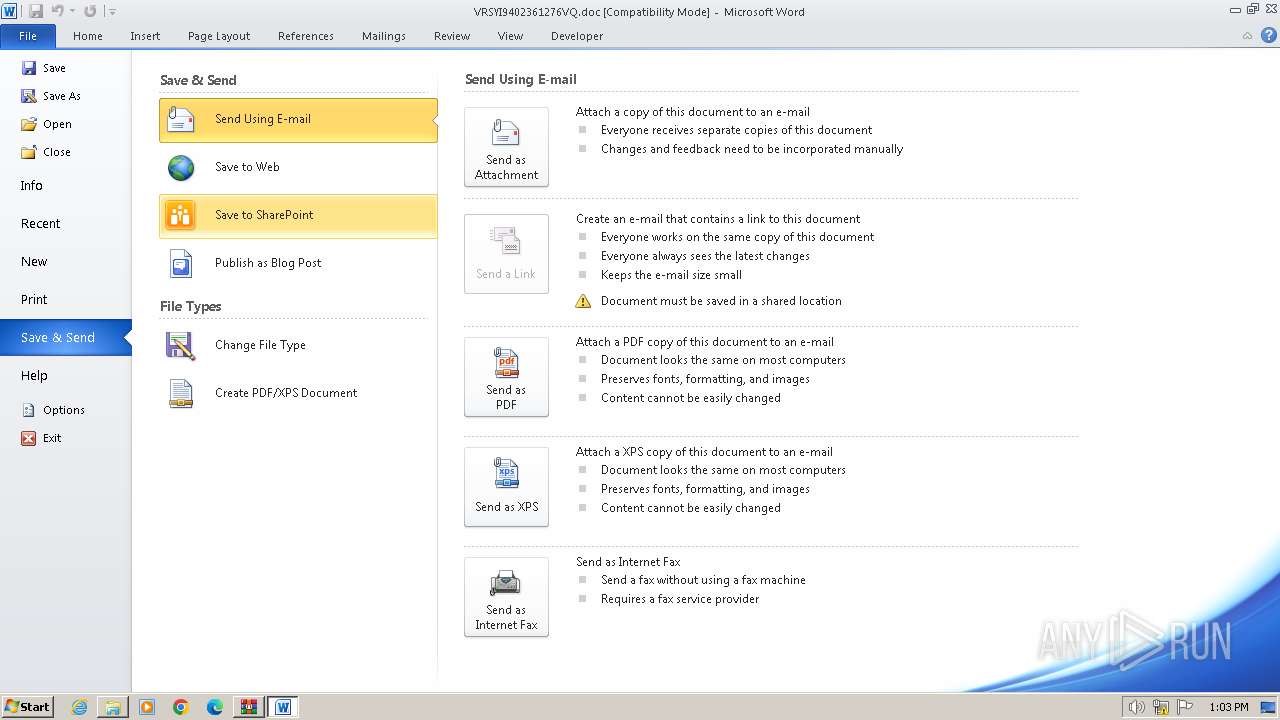Click the Send as PDF button
Screen dimensions: 1280x720
(506, 377)
